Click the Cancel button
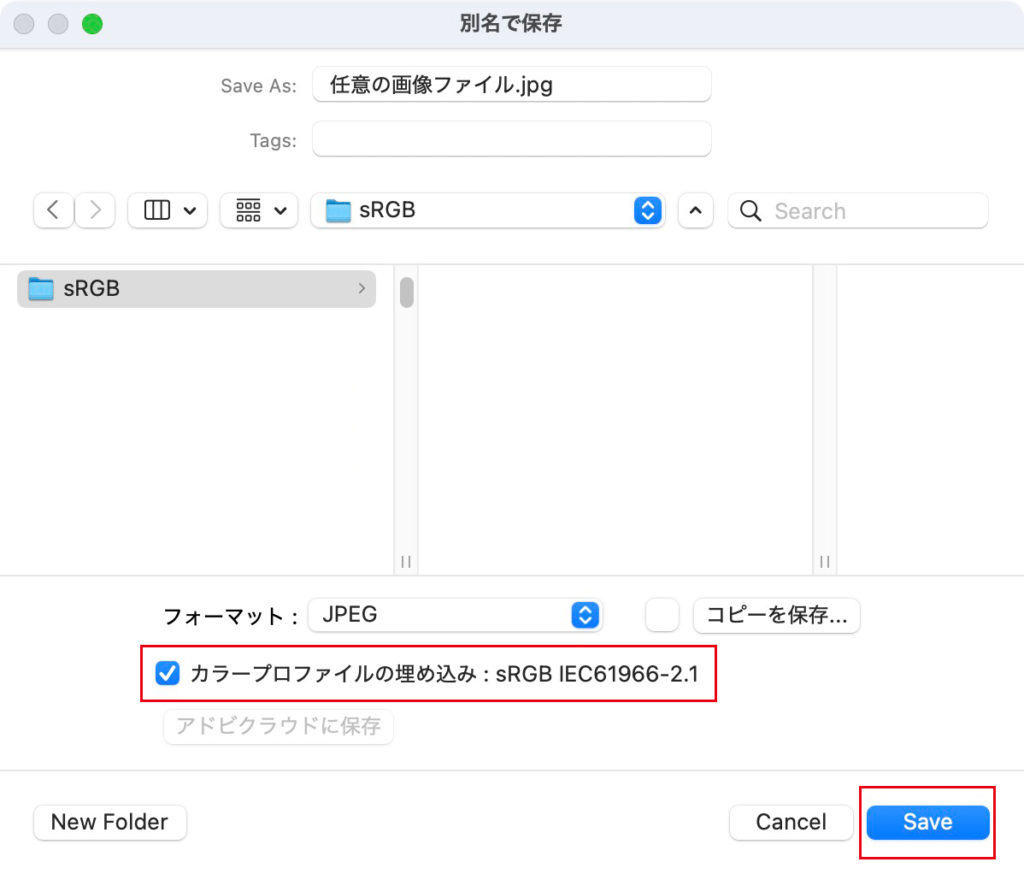Viewport: 1024px width, 874px height. tap(790, 822)
